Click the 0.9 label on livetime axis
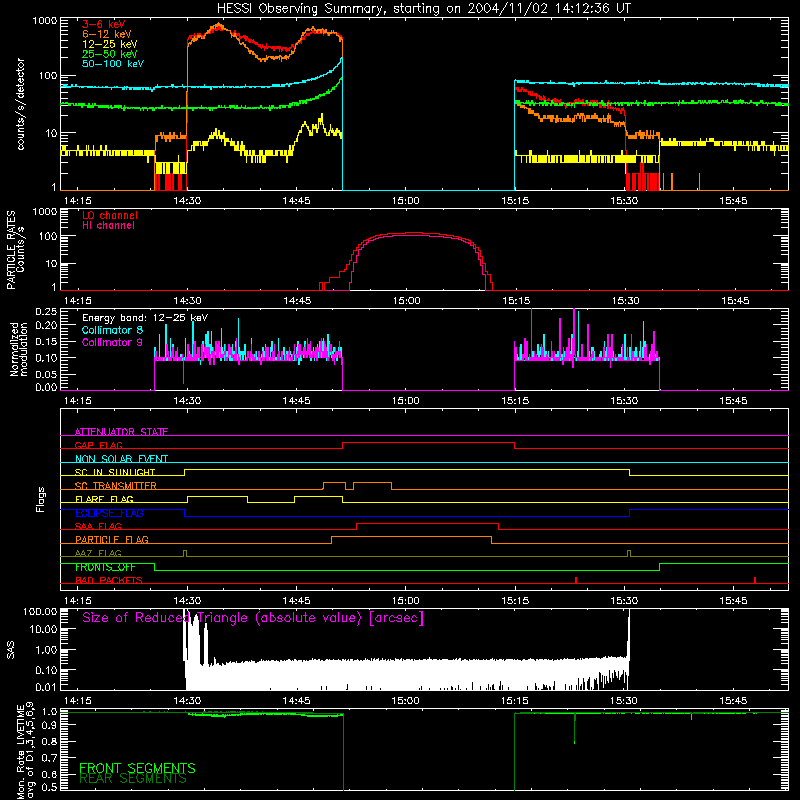The image size is (800, 800). [x=50, y=724]
